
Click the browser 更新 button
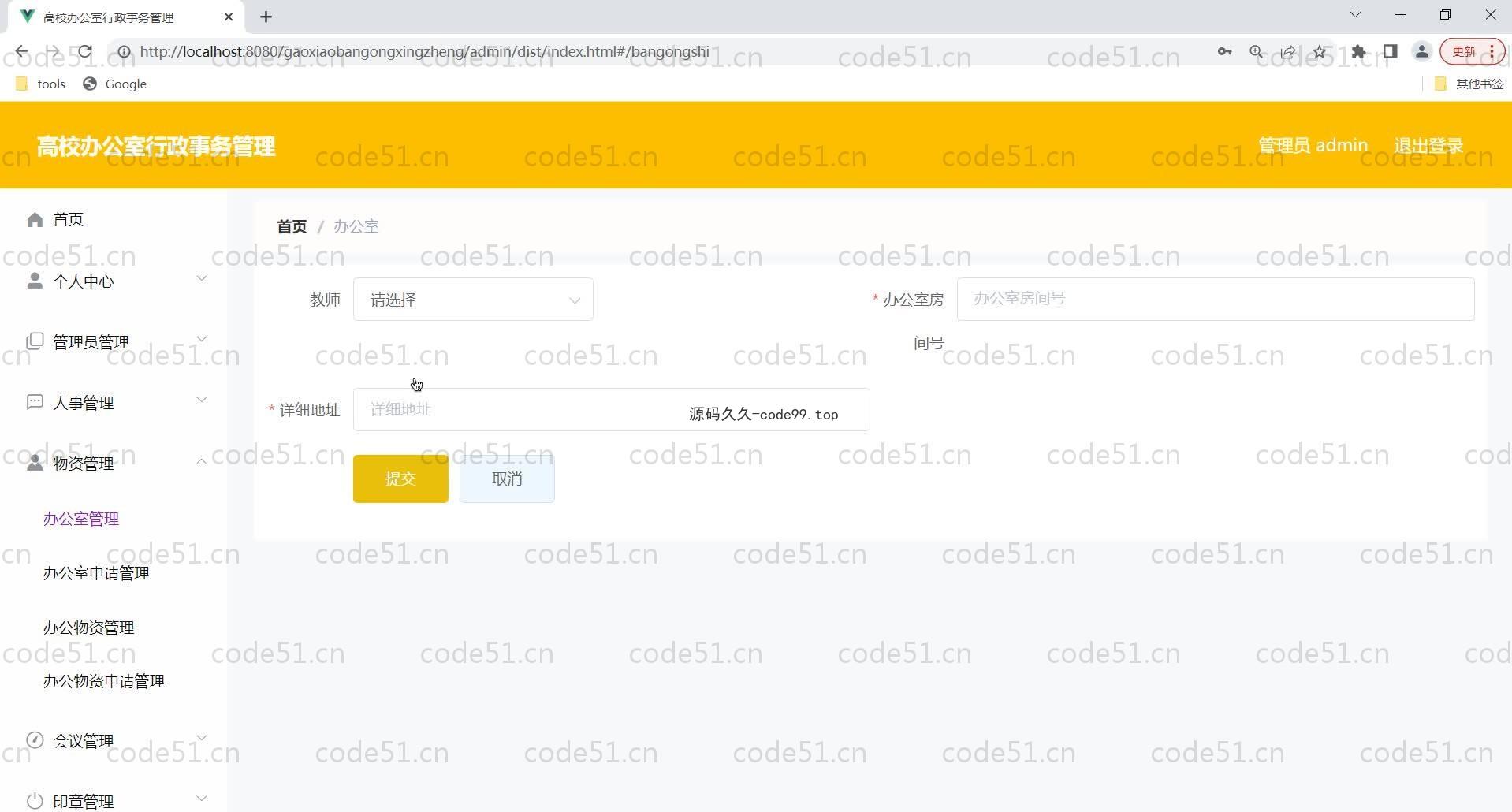[x=1472, y=52]
